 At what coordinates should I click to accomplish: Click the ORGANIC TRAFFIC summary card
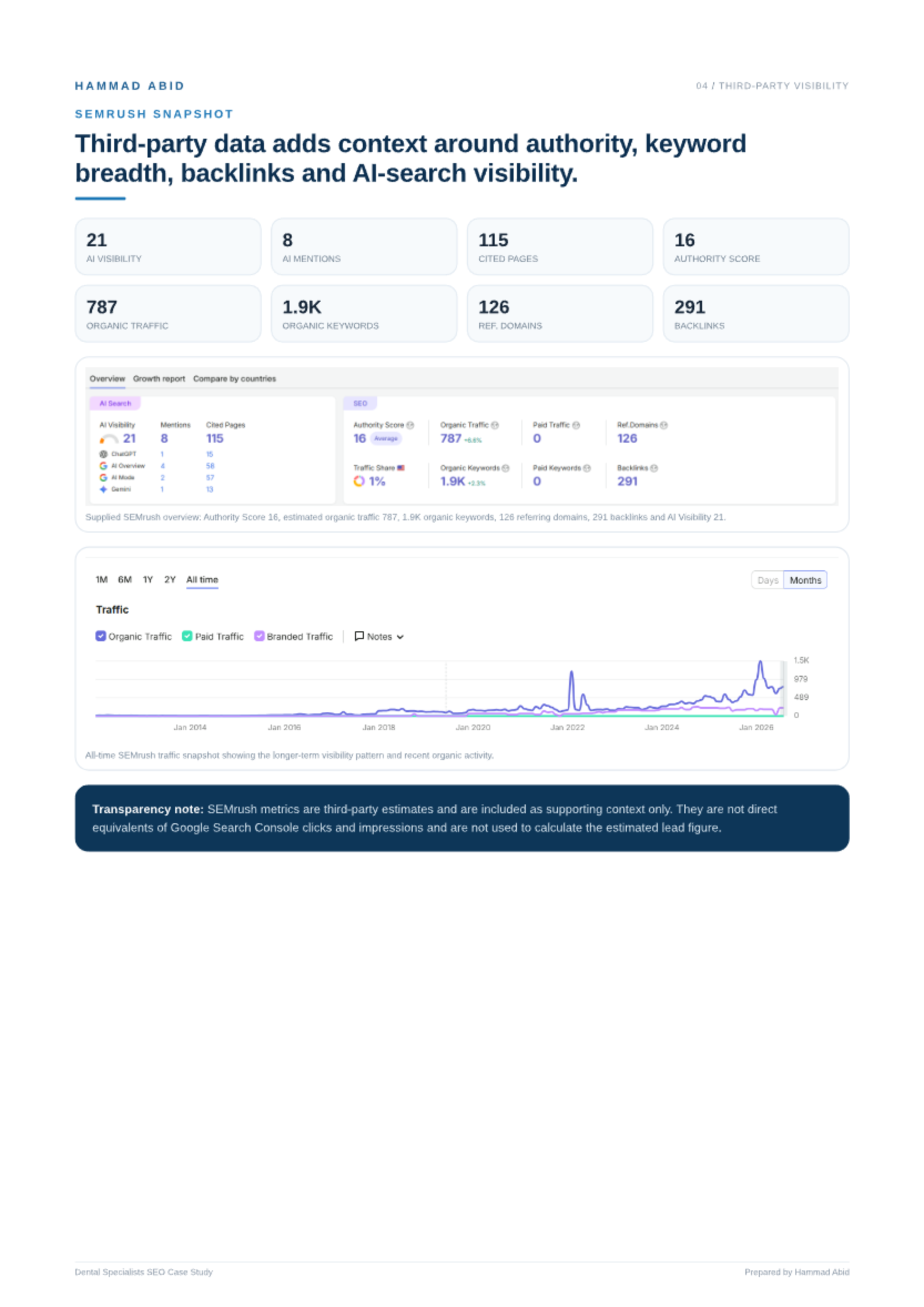point(169,313)
